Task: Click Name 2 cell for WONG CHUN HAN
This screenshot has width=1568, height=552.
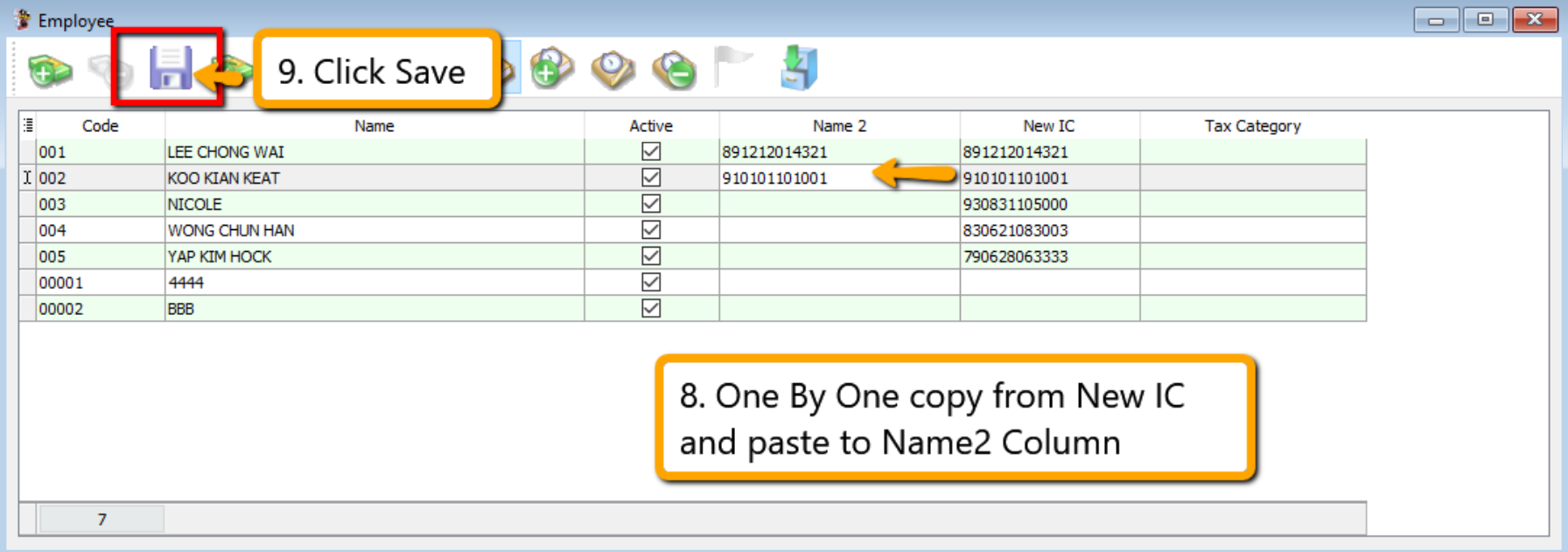Action: [x=838, y=230]
